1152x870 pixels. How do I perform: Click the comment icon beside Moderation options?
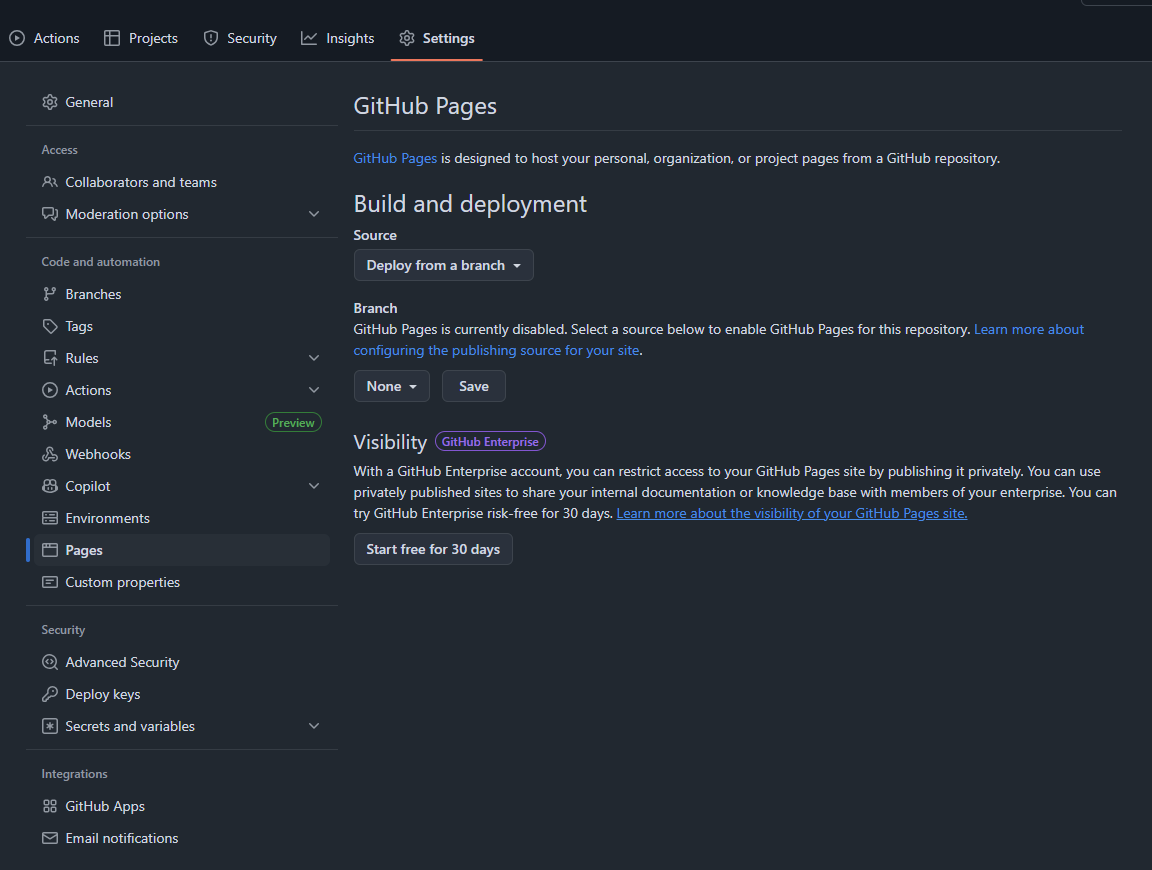[x=50, y=214]
